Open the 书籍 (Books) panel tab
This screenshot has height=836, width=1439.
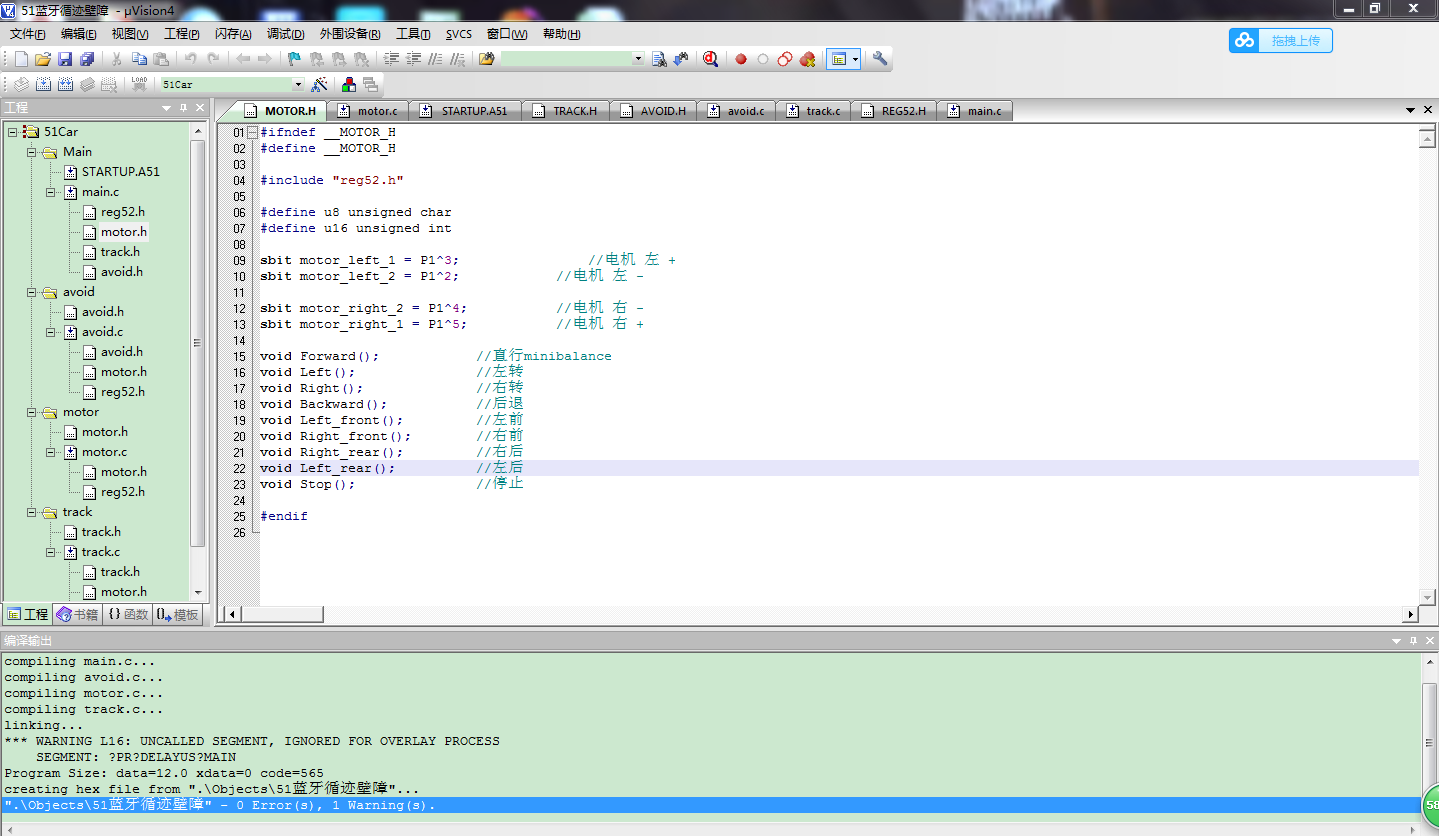tap(78, 615)
